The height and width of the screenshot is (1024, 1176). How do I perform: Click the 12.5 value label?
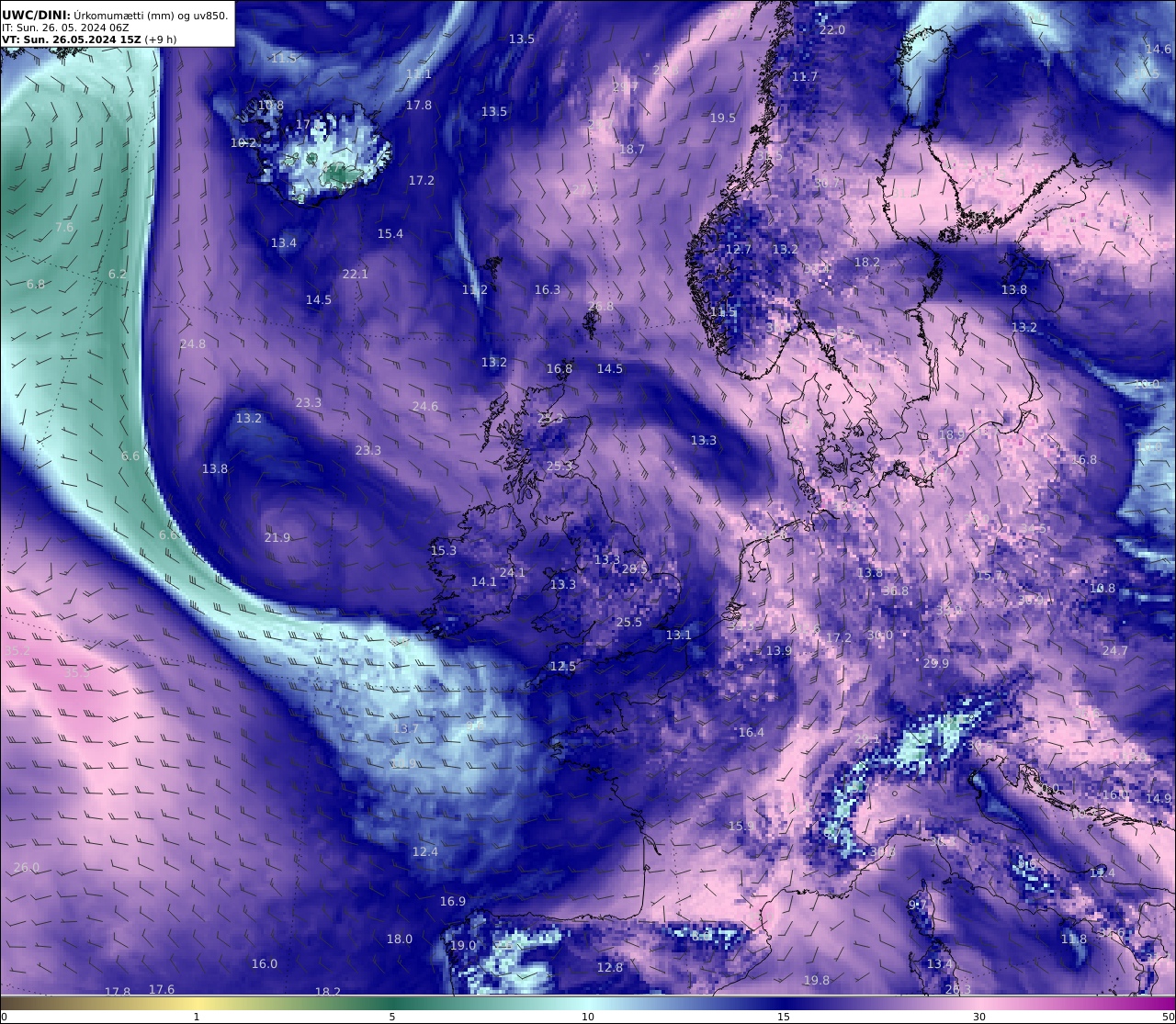(x=563, y=667)
